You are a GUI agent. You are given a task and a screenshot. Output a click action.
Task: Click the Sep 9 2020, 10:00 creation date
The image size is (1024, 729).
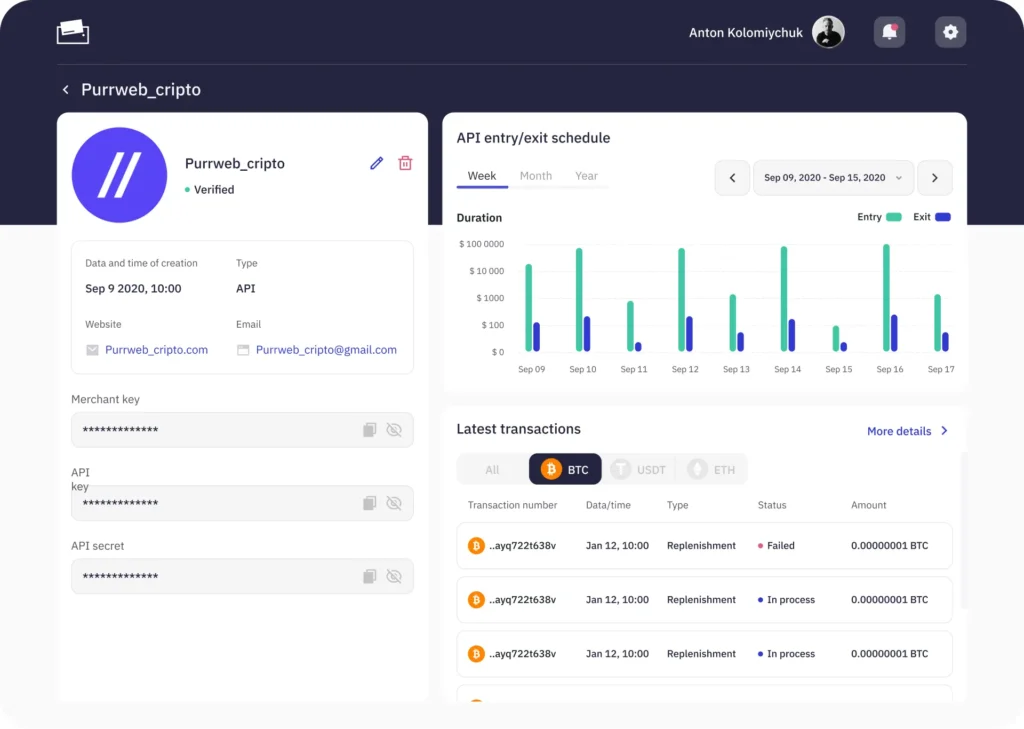point(133,289)
